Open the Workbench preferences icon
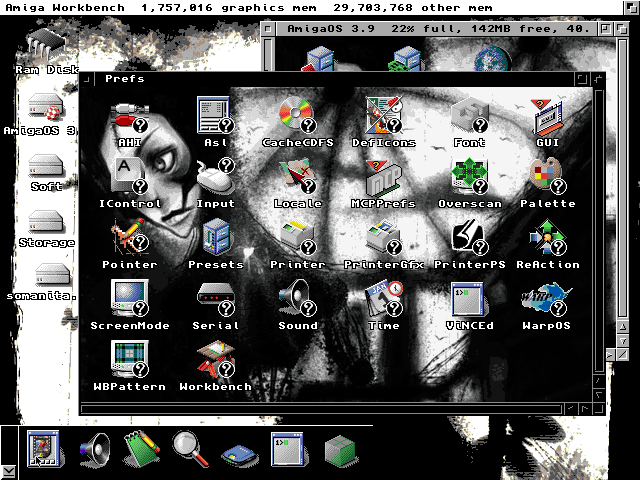The image size is (640, 480). [x=216, y=359]
